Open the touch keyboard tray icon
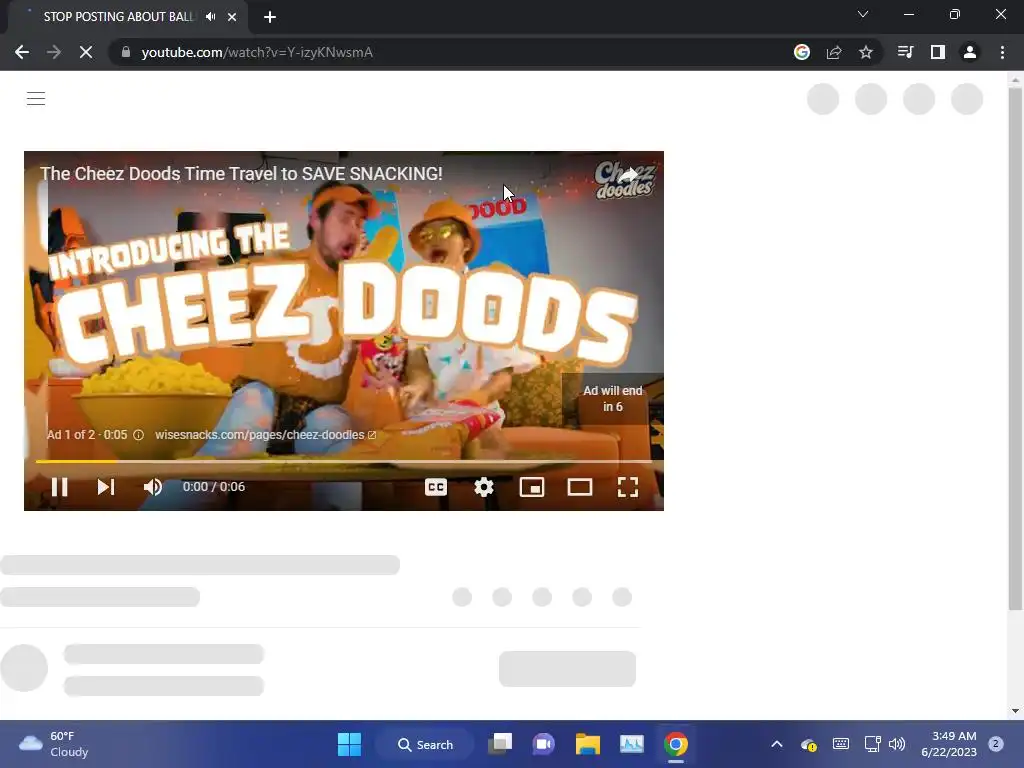Viewport: 1024px width, 768px height. tap(841, 744)
